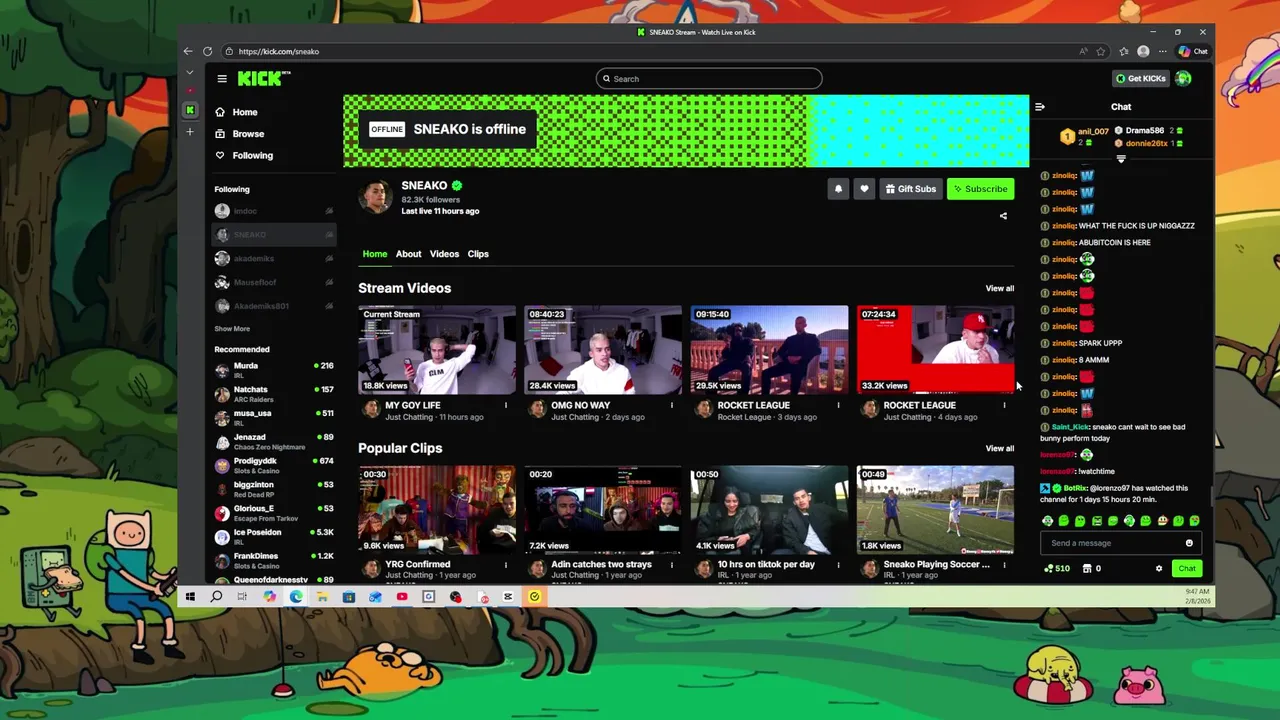Open the Windows Start menu
The height and width of the screenshot is (720, 1280).
pyautogui.click(x=190, y=597)
